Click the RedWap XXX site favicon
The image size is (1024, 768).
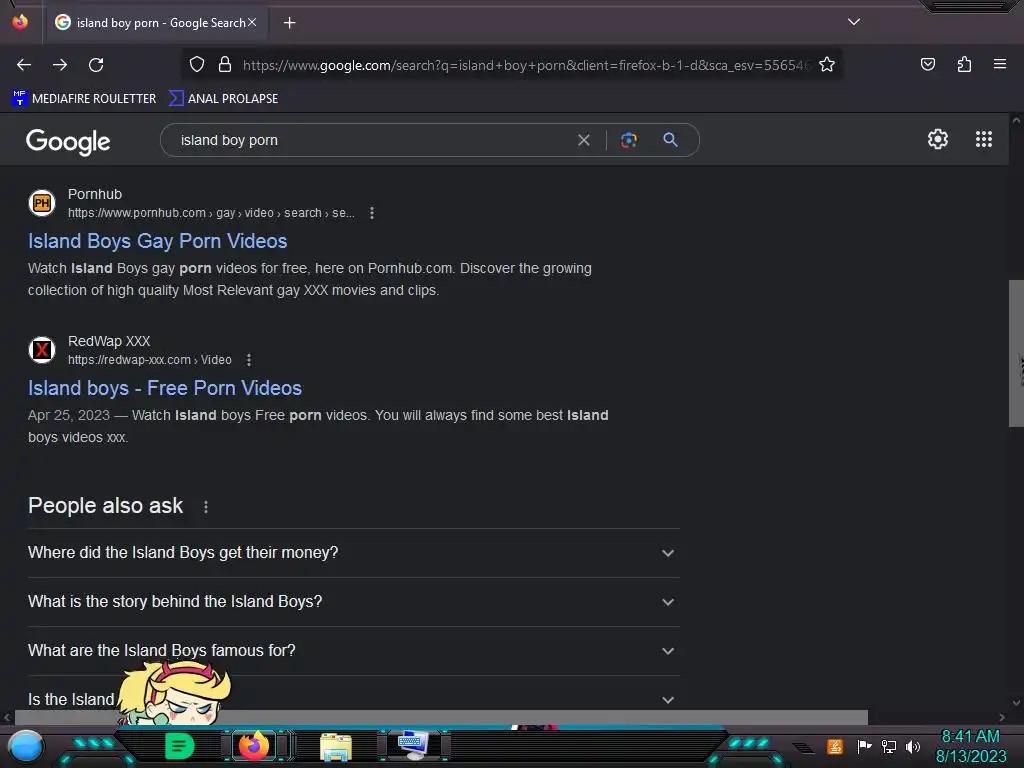42,350
